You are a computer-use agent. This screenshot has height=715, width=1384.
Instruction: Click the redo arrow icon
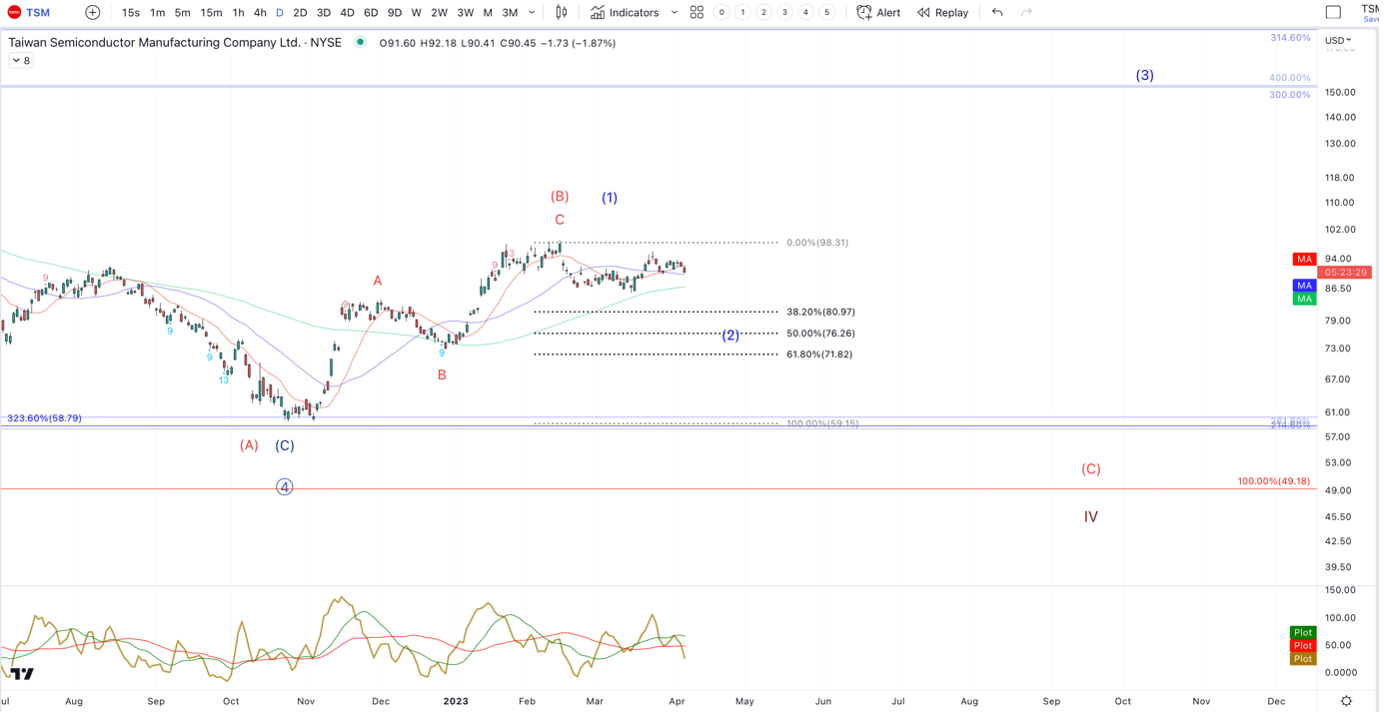coord(1026,13)
